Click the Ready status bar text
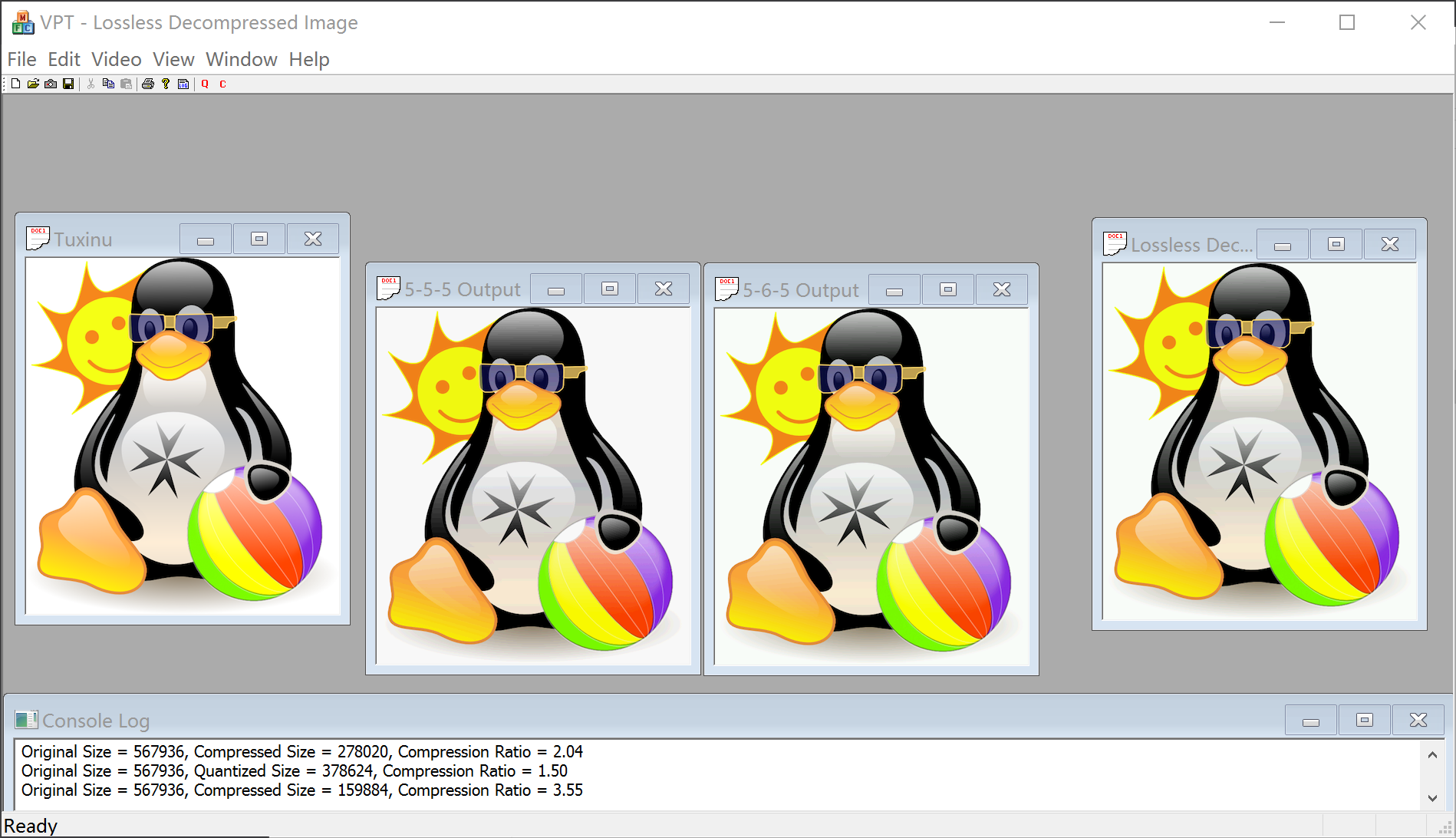 pos(31,826)
